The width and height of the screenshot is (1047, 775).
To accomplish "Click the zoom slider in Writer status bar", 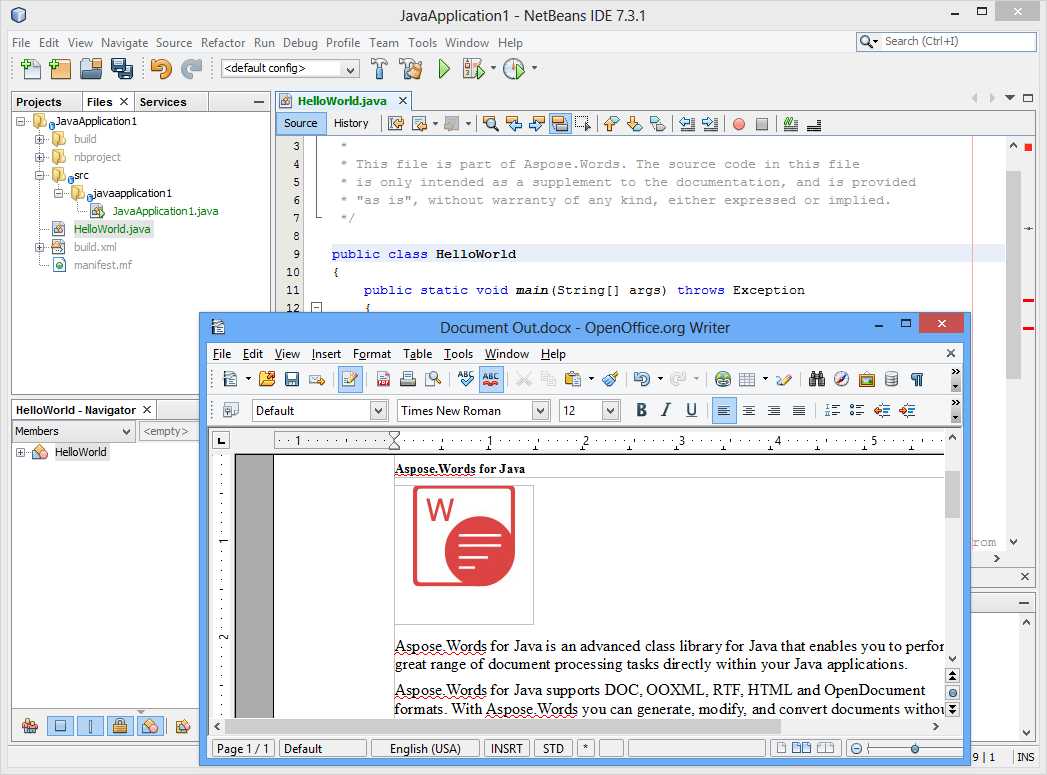I will click(915, 748).
